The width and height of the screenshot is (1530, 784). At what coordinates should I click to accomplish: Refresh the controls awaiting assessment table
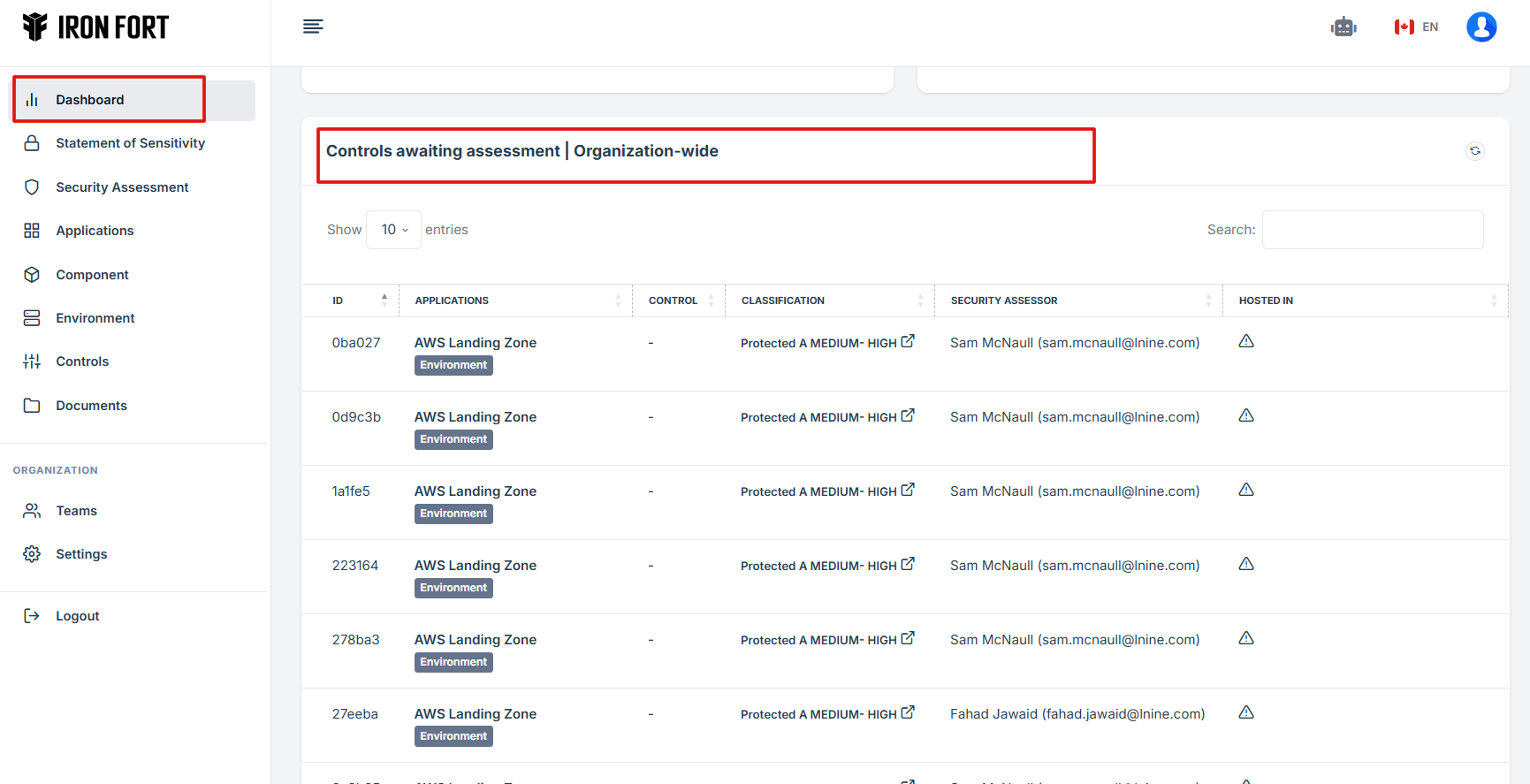(x=1474, y=151)
